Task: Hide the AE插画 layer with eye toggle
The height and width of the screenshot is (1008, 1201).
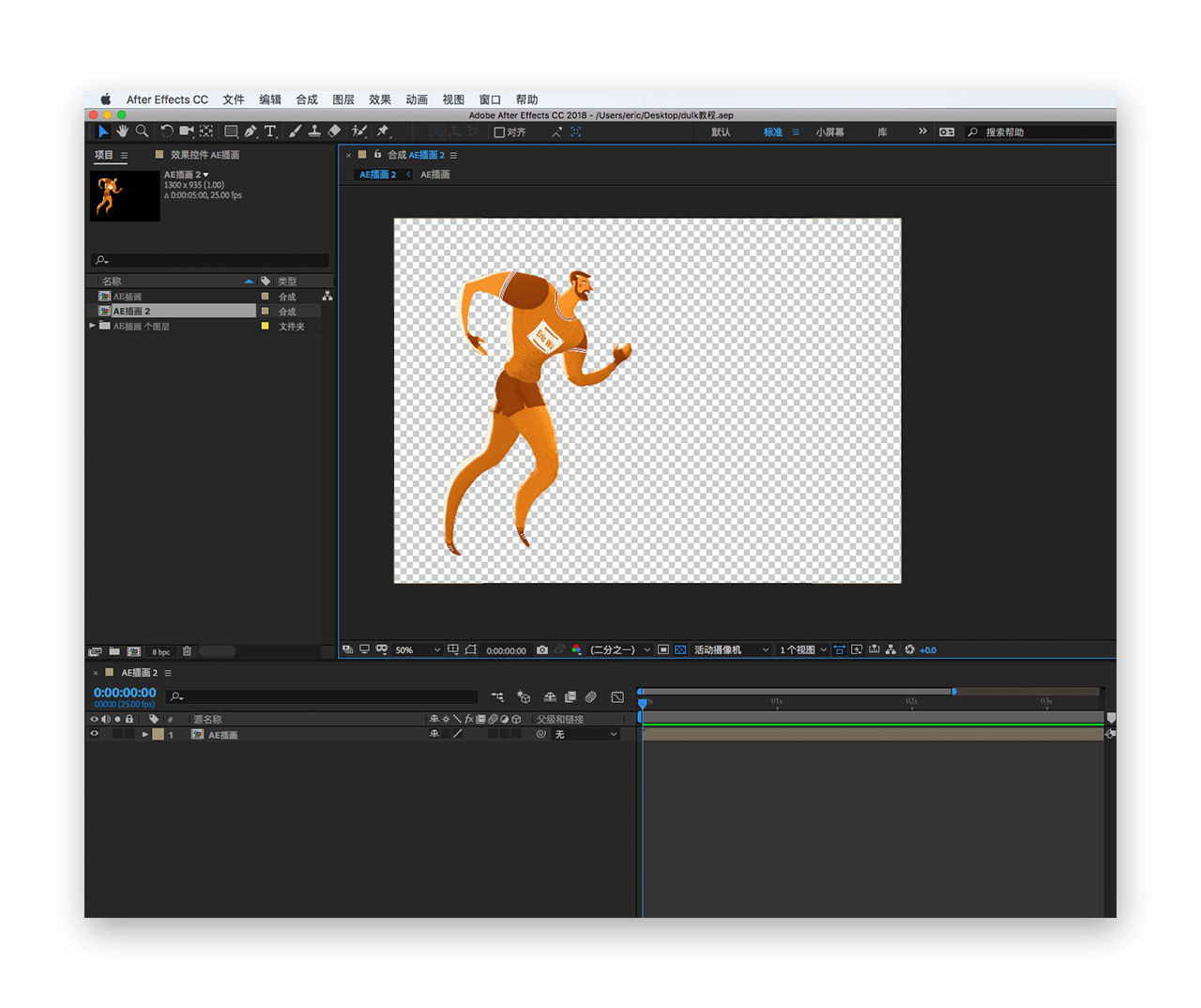Action: [x=94, y=734]
